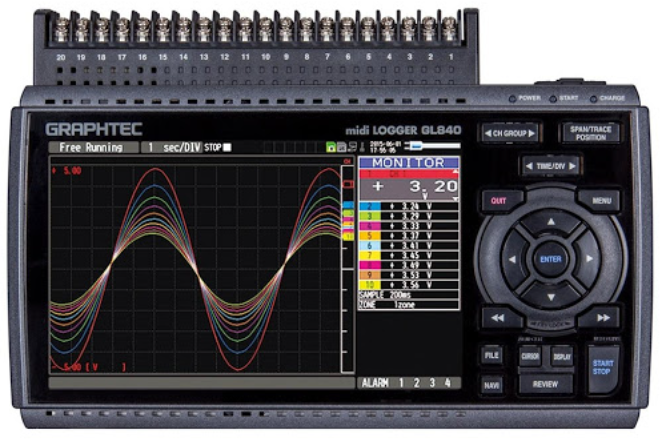Click the CHARGE LED indicator
This screenshot has width=661, height=445.
[x=593, y=99]
